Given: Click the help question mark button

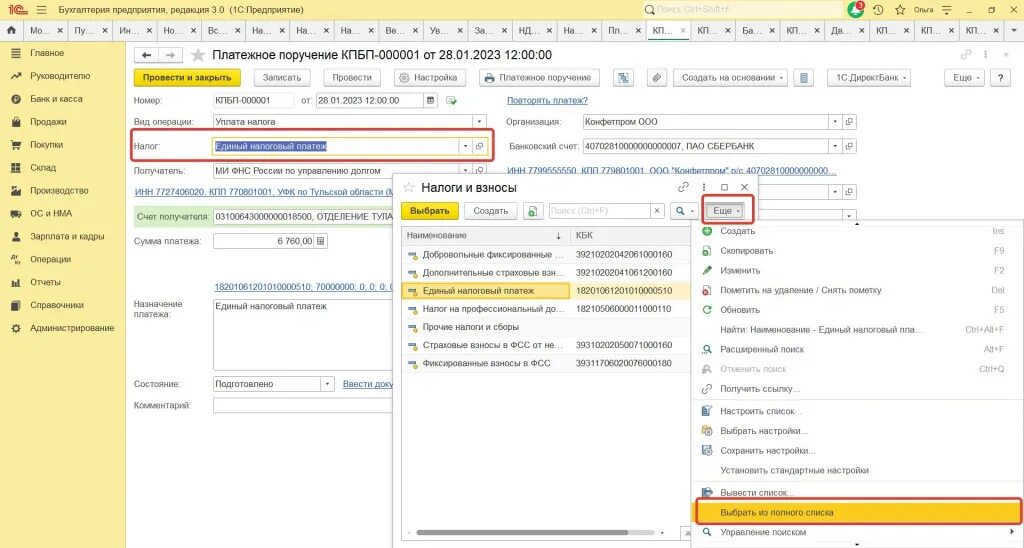Looking at the screenshot, I should [x=1000, y=78].
